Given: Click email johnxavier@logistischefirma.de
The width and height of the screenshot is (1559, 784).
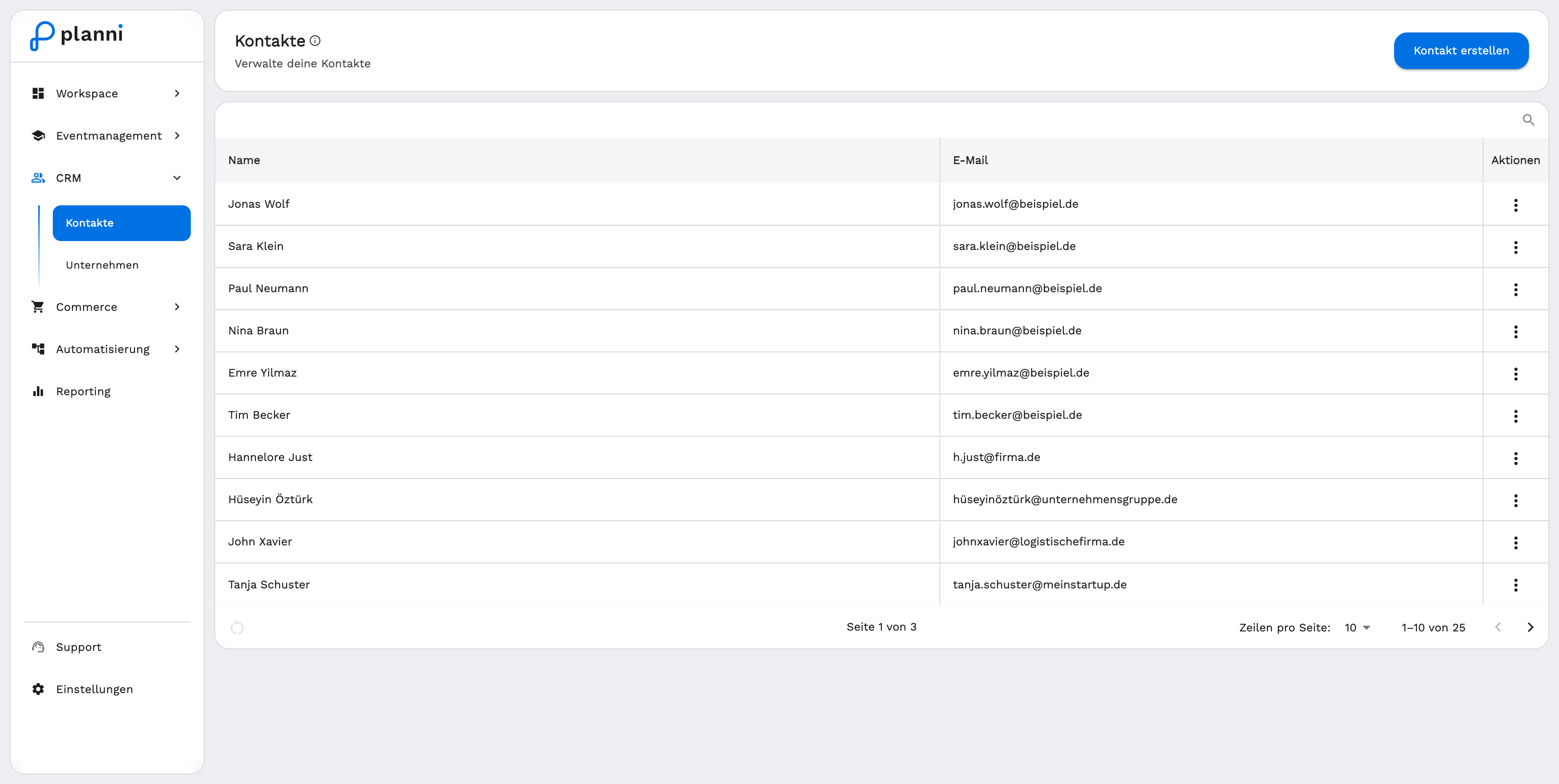Looking at the screenshot, I should pyautogui.click(x=1039, y=541).
